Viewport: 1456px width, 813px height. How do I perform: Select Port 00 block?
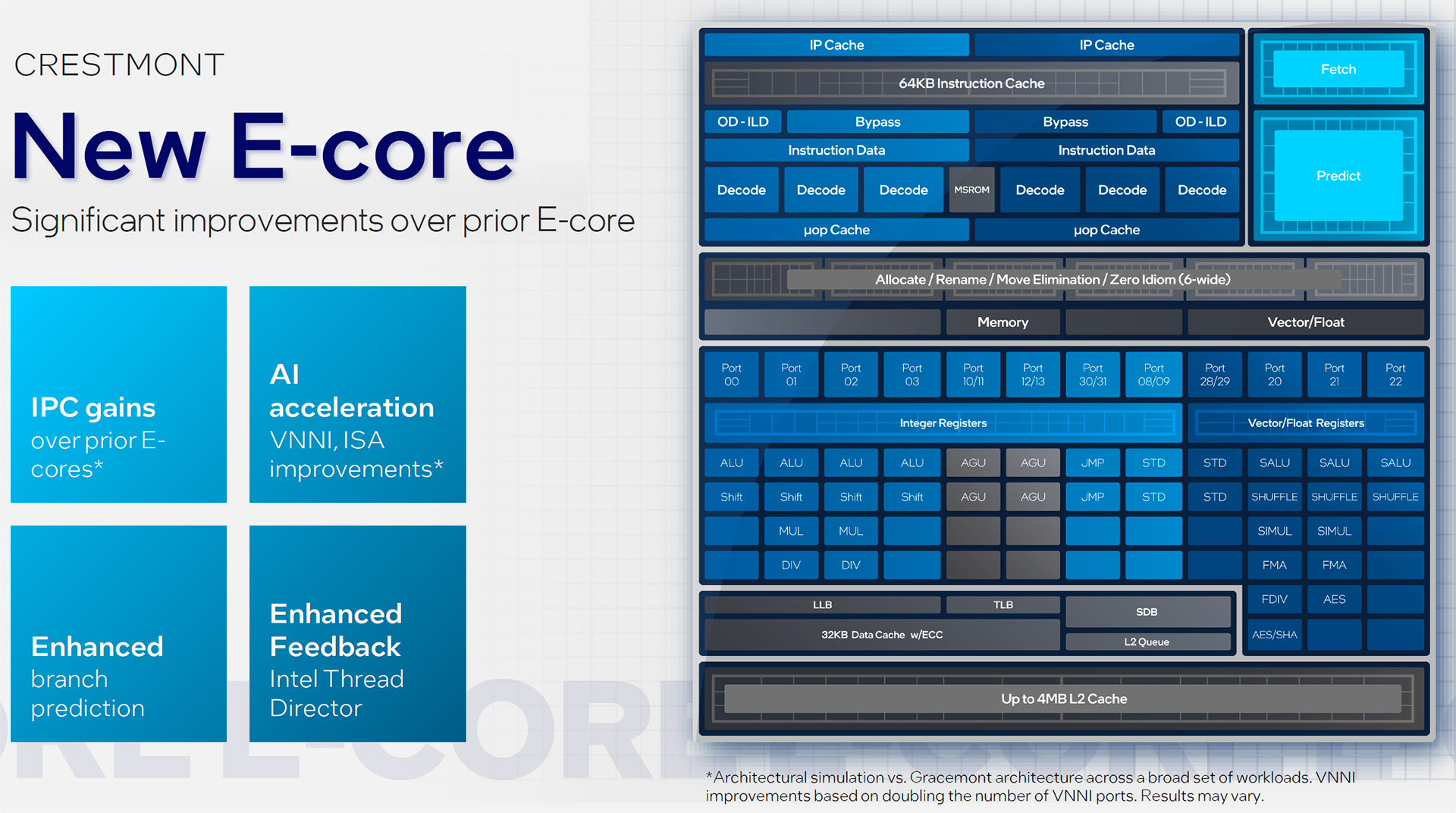tap(731, 375)
